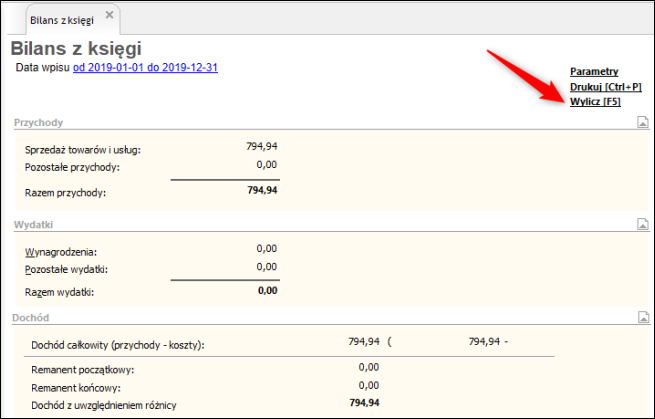The height and width of the screenshot is (419, 655).
Task: Click the Razem przychody total 794,94
Action: coord(262,190)
